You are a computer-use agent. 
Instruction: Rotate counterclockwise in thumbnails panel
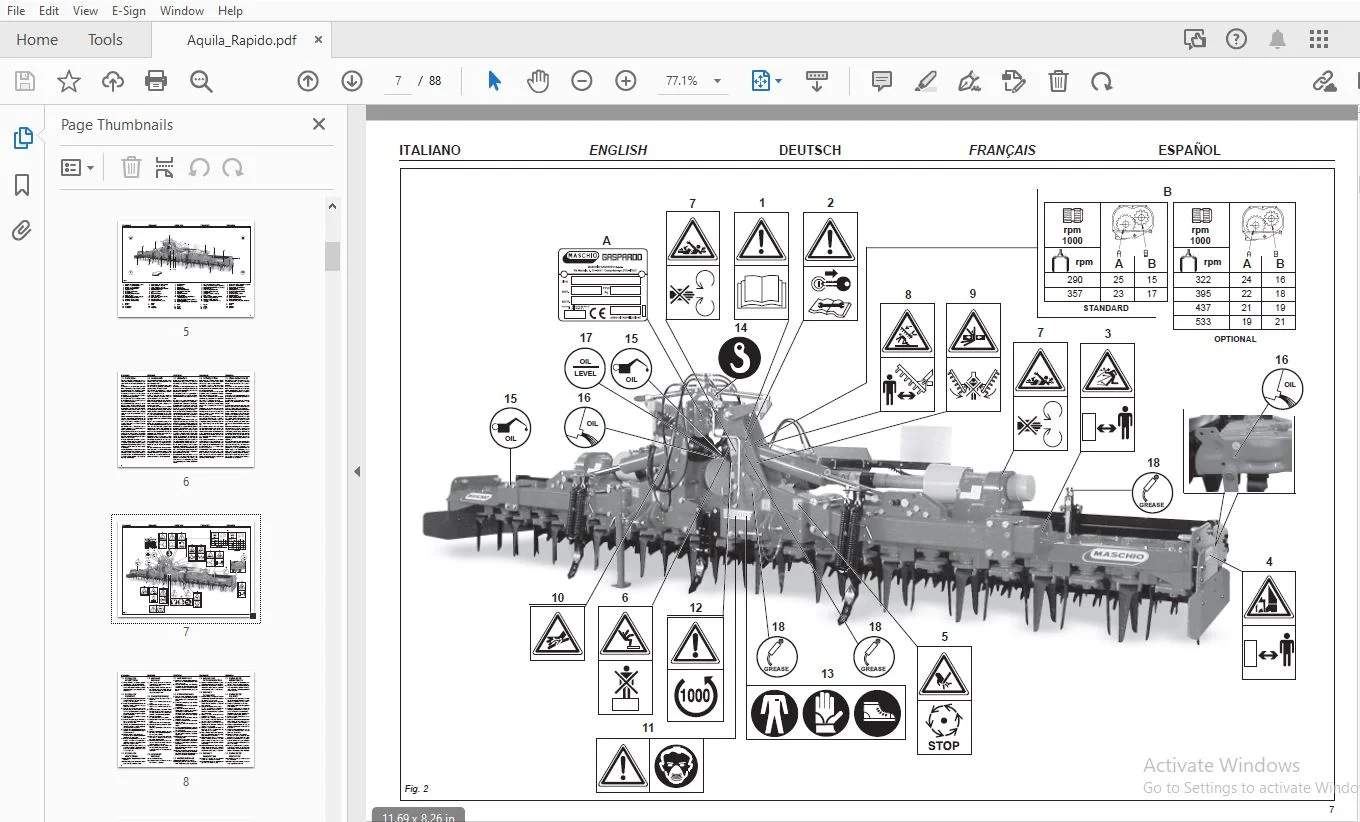click(199, 168)
